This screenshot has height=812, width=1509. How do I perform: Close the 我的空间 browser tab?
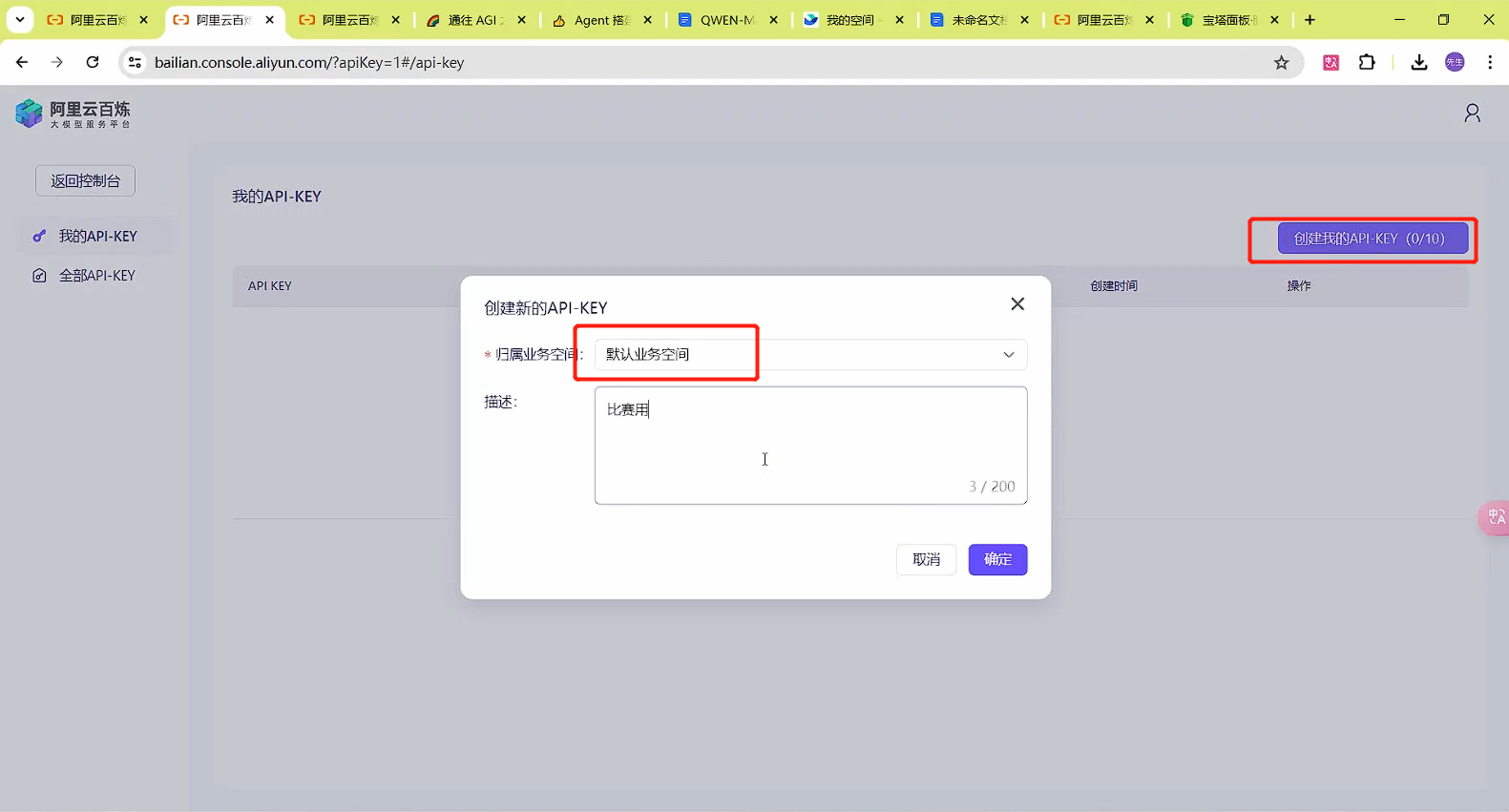click(x=899, y=19)
